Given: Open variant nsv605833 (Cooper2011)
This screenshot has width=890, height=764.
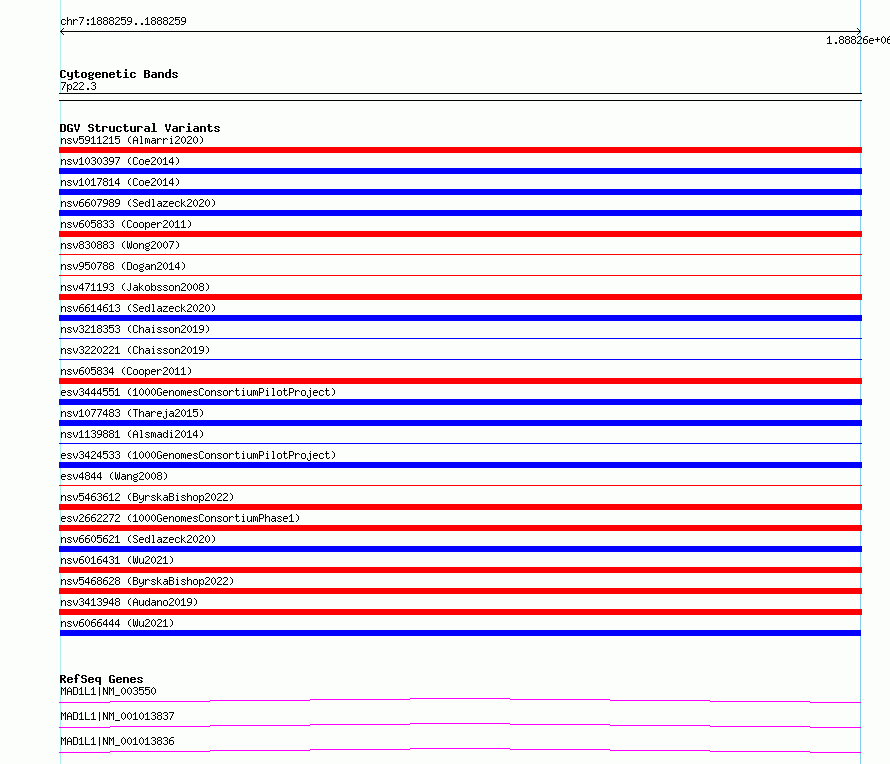Looking at the screenshot, I should (126, 224).
